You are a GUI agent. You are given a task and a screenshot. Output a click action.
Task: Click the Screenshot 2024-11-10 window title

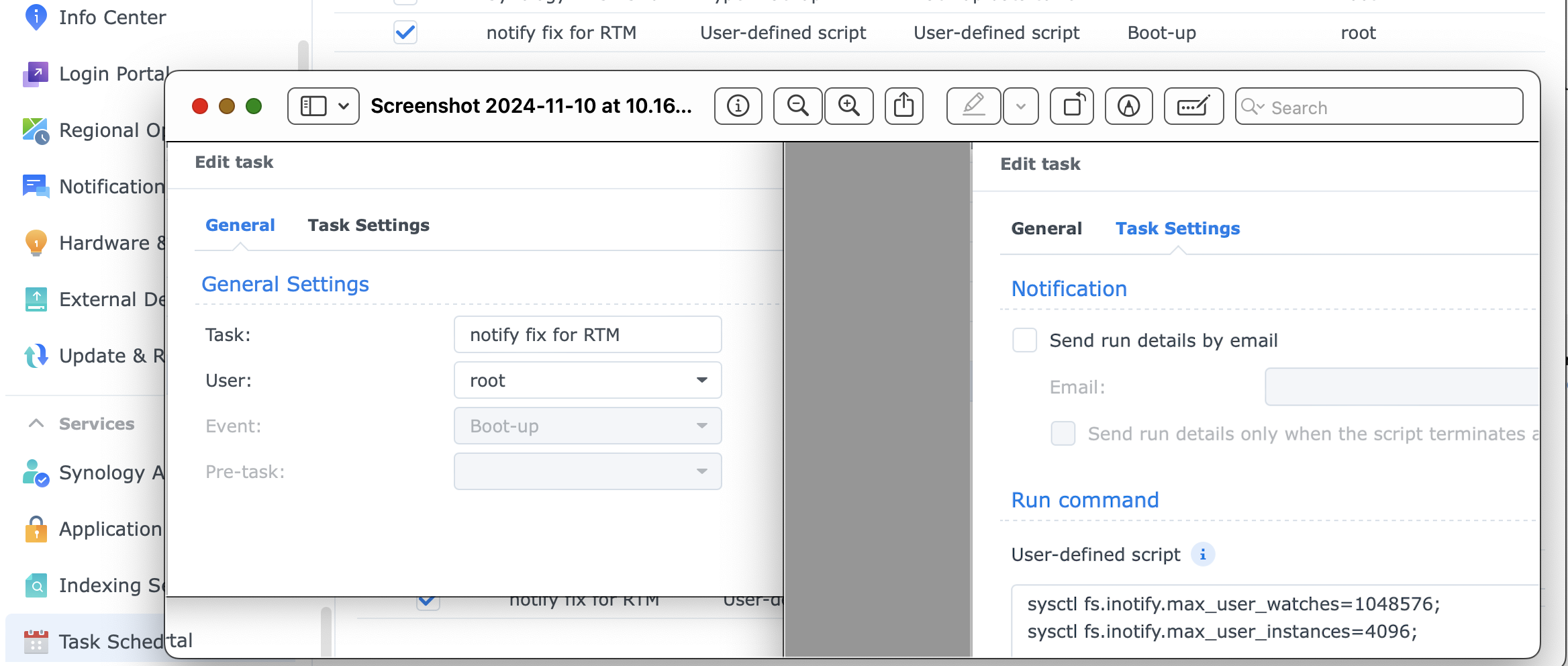531,106
